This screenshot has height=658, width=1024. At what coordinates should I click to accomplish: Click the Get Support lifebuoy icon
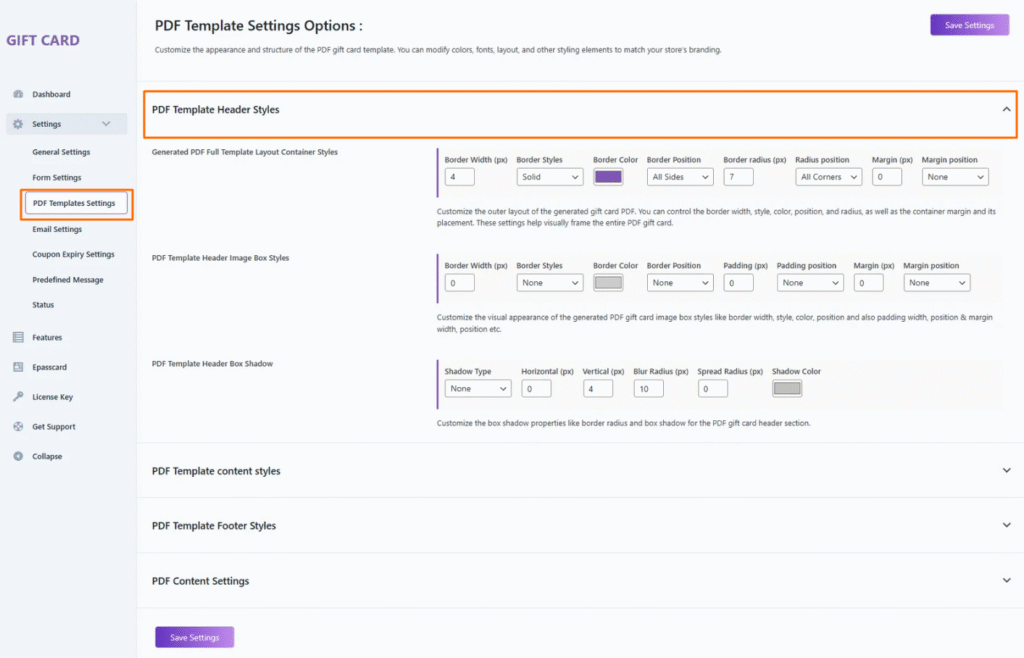(18, 427)
